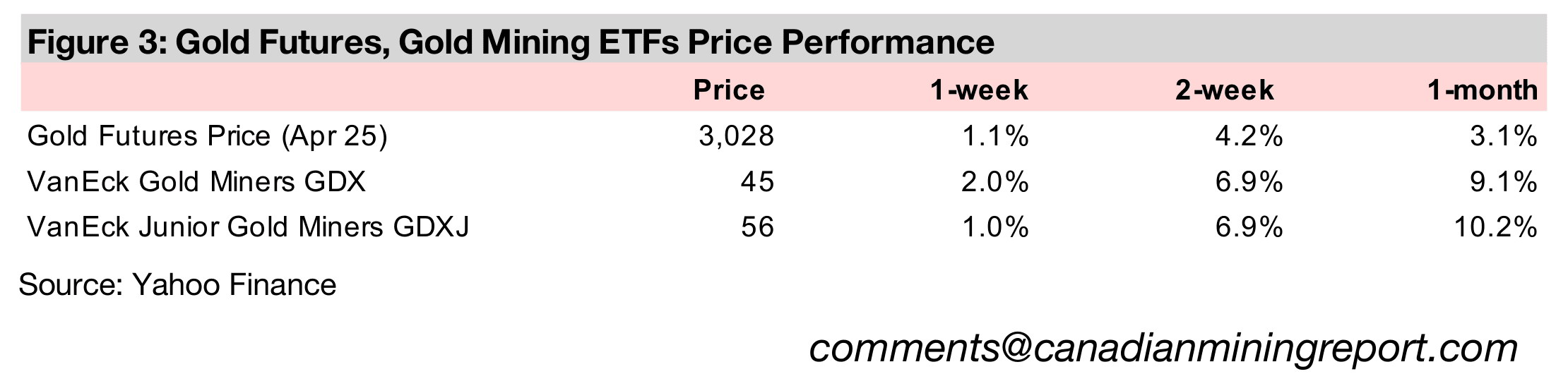Screen dimensions: 1568x386
Task: Click the GDXJ price value 56
Action: coord(757,227)
